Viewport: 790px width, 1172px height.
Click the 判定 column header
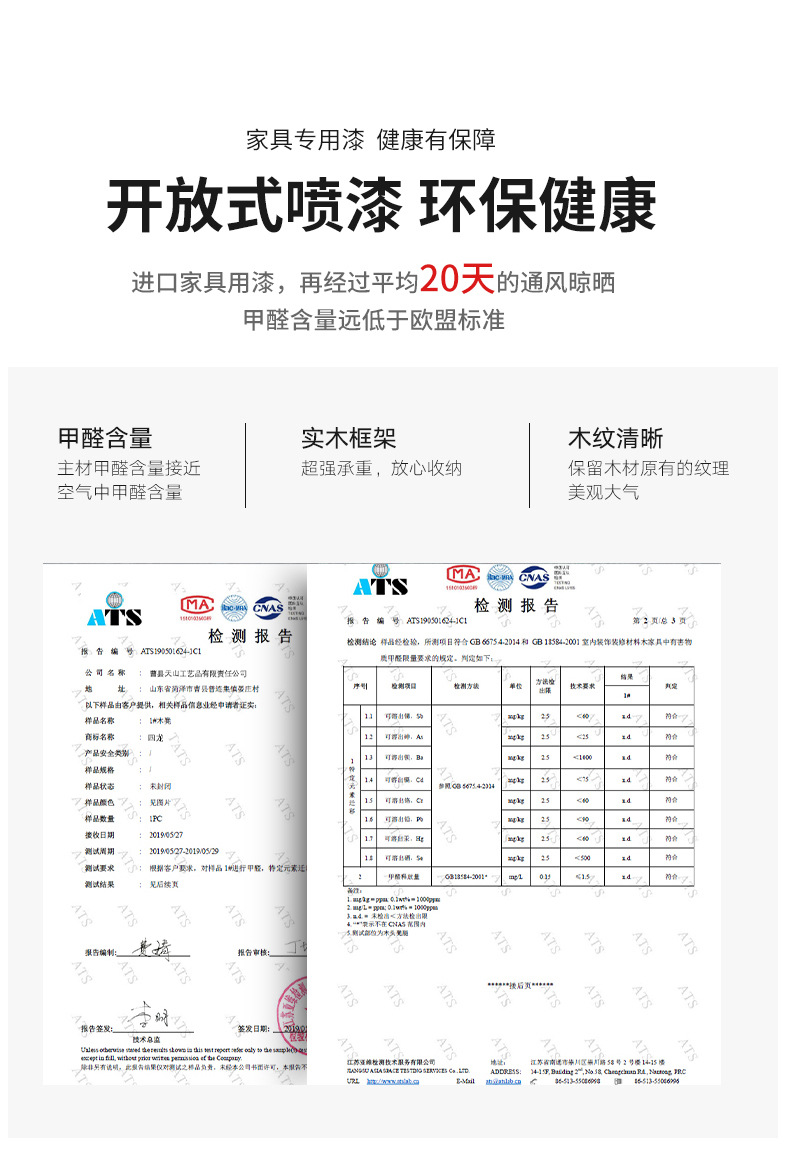click(671, 685)
